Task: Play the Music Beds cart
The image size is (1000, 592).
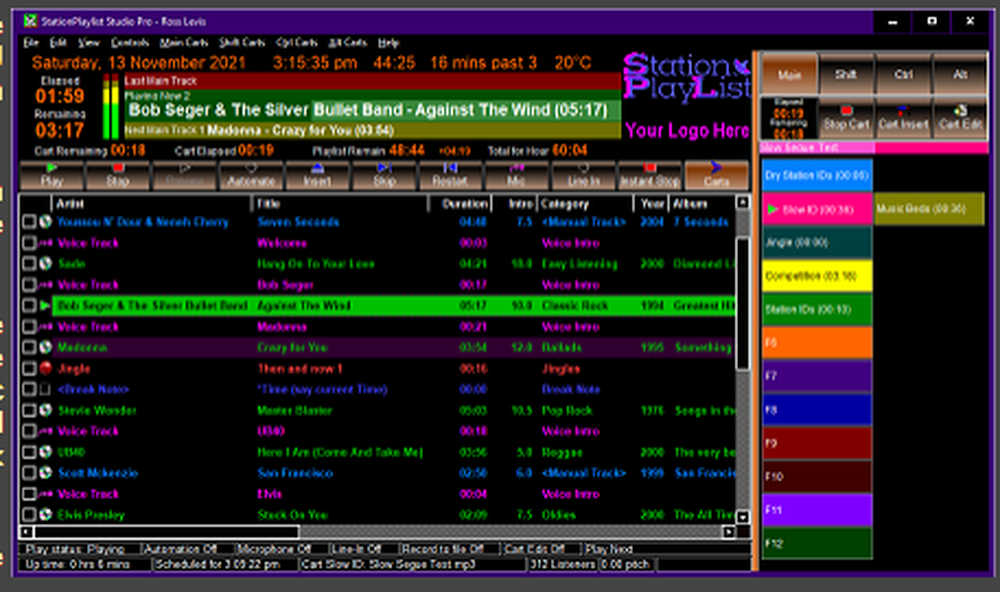Action: pyautogui.click(x=929, y=209)
